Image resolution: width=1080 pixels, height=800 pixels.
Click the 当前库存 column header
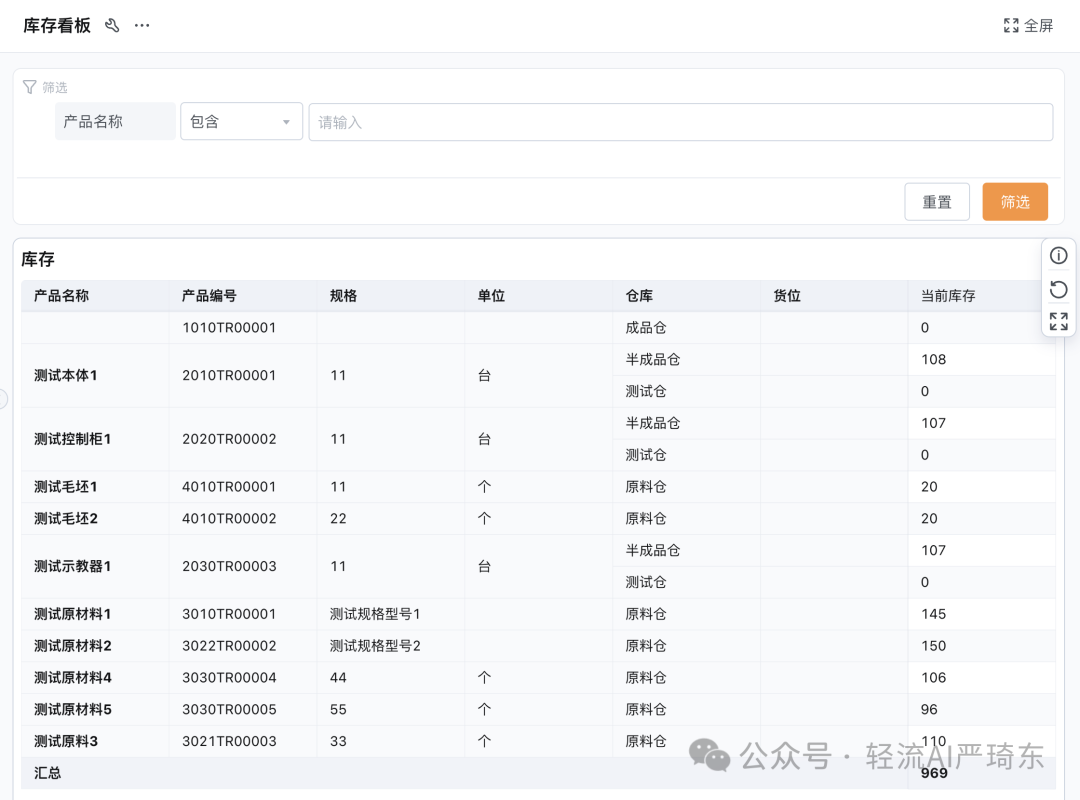pyautogui.click(x=950, y=295)
